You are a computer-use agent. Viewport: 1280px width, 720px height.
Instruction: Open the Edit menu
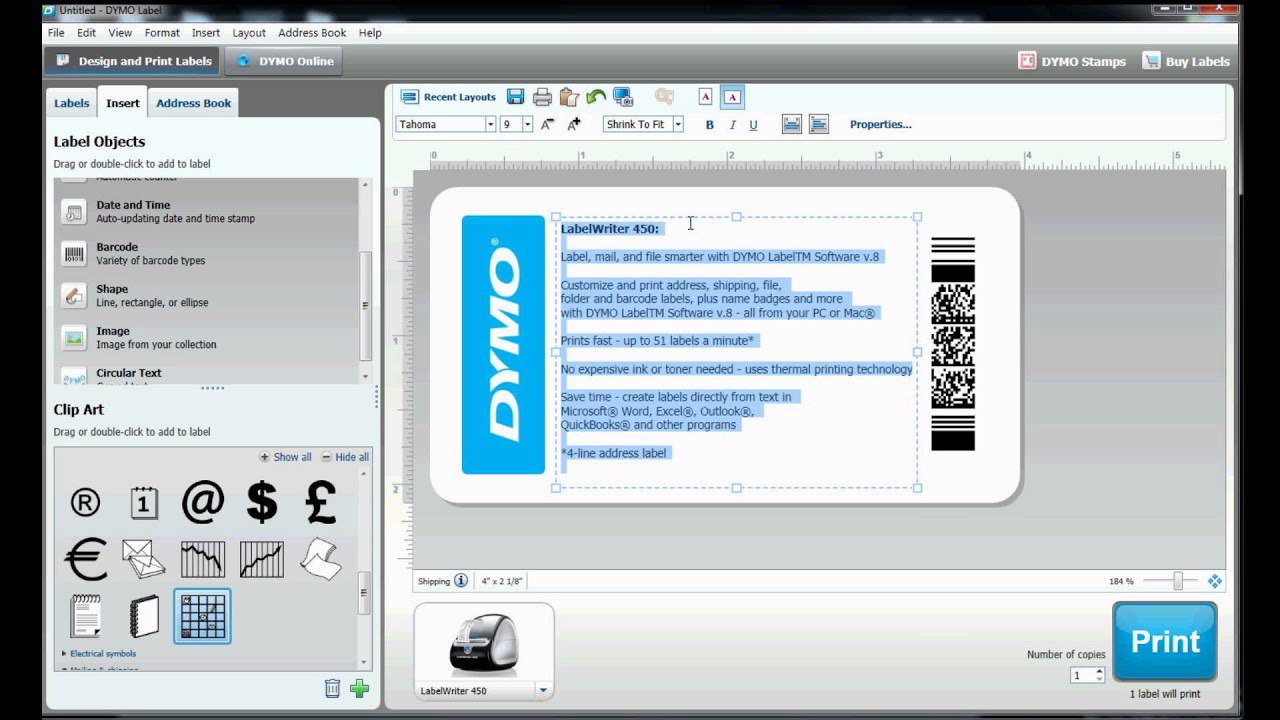coord(87,33)
